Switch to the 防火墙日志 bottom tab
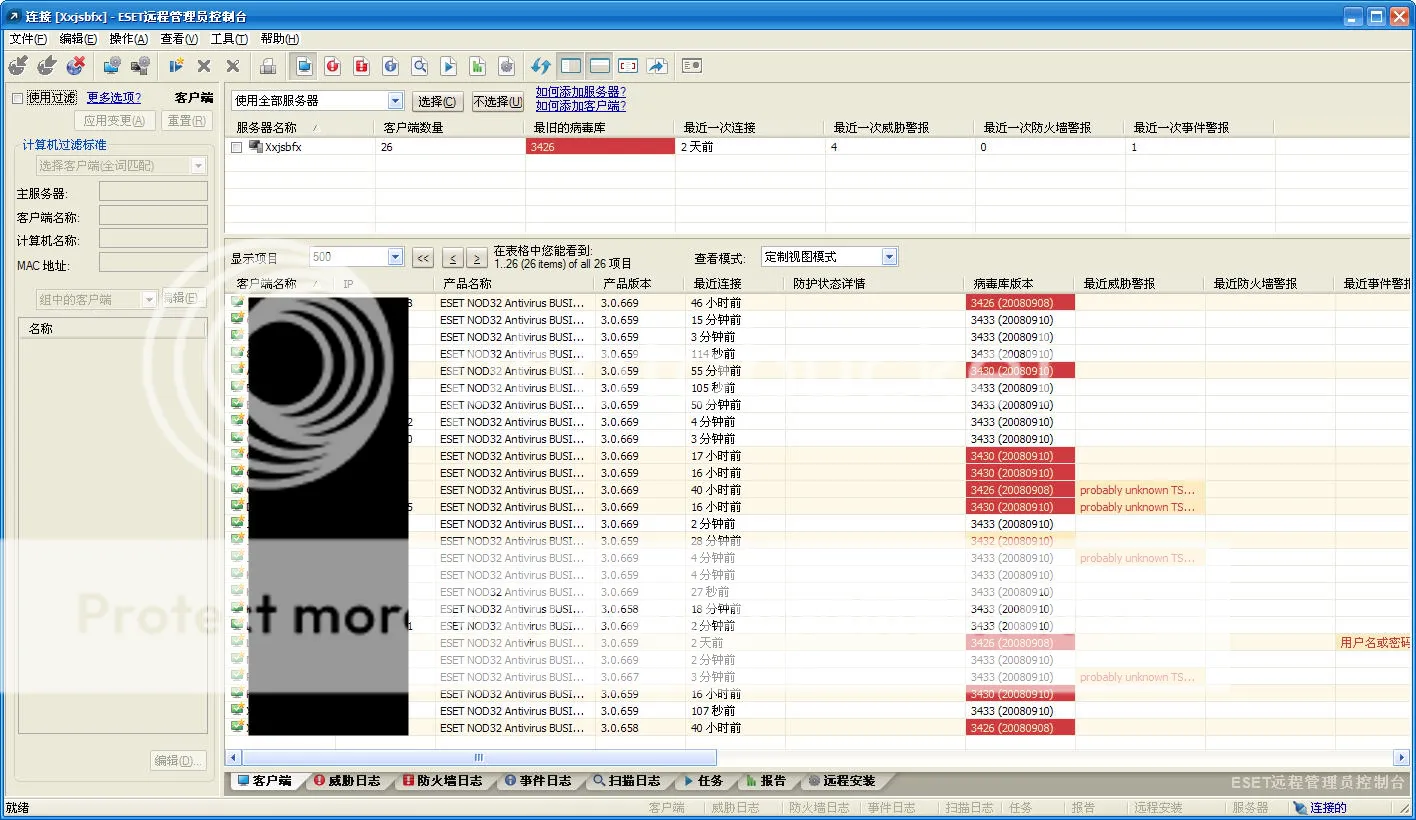1416x820 pixels. 442,781
